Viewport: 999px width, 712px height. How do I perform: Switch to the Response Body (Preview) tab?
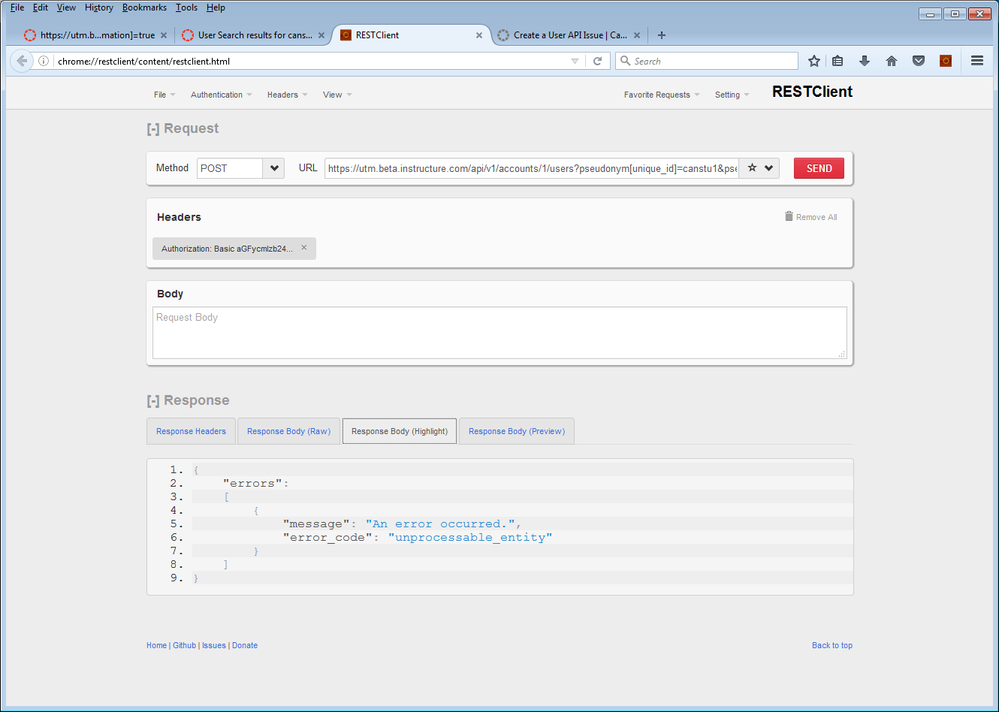coord(517,431)
